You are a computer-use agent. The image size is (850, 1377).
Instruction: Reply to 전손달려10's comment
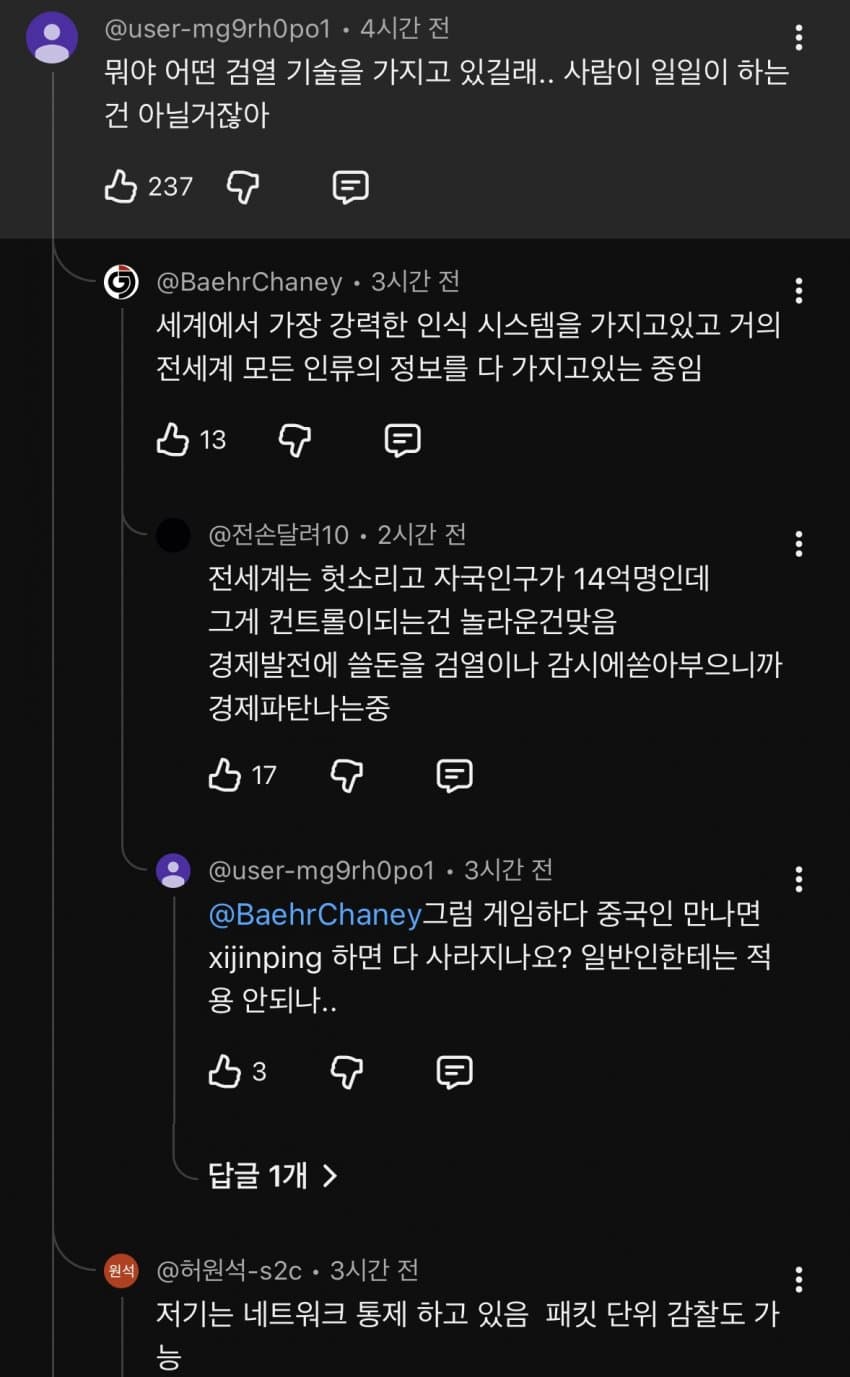pyautogui.click(x=455, y=775)
